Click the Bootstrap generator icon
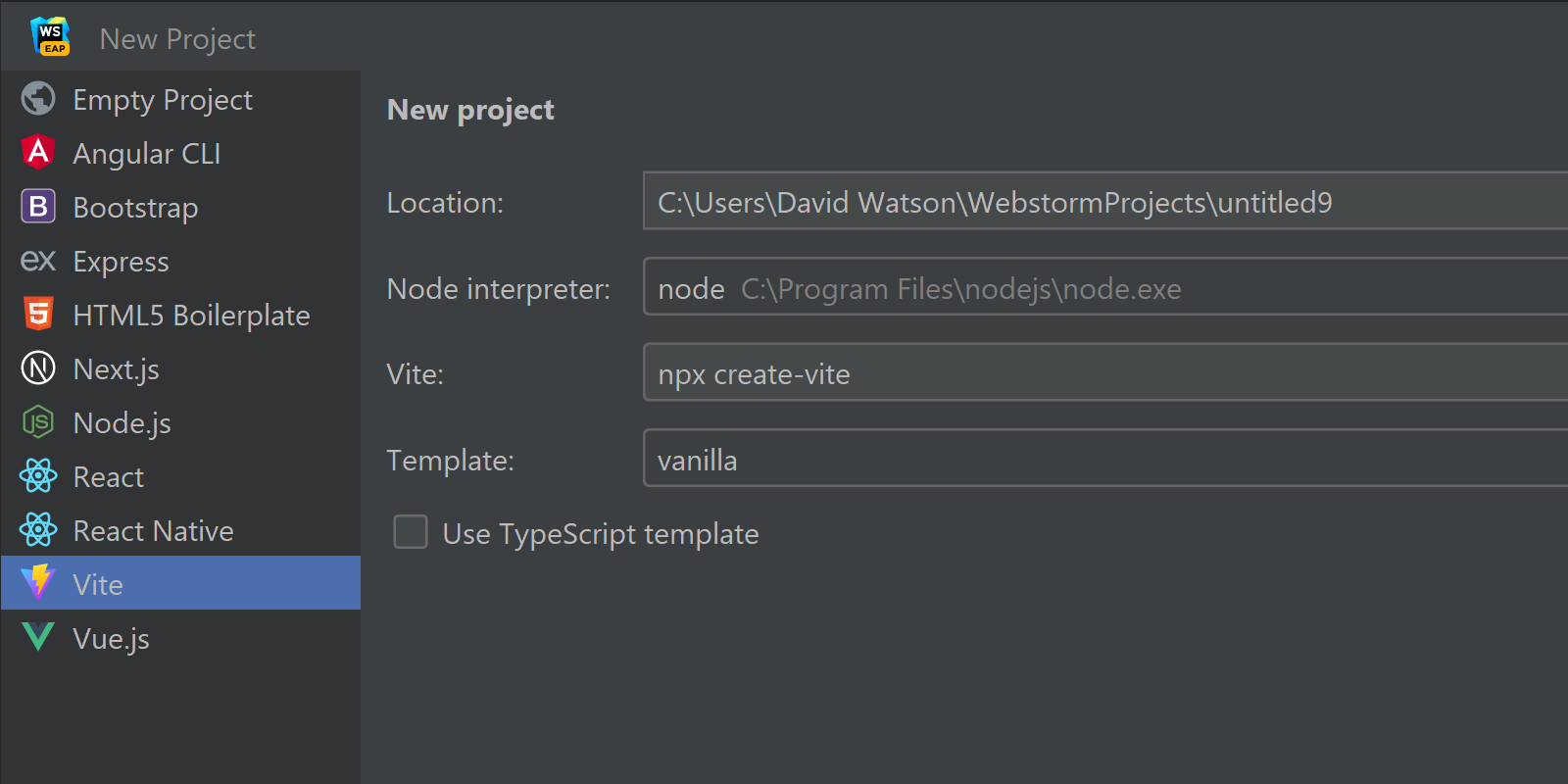 click(36, 207)
